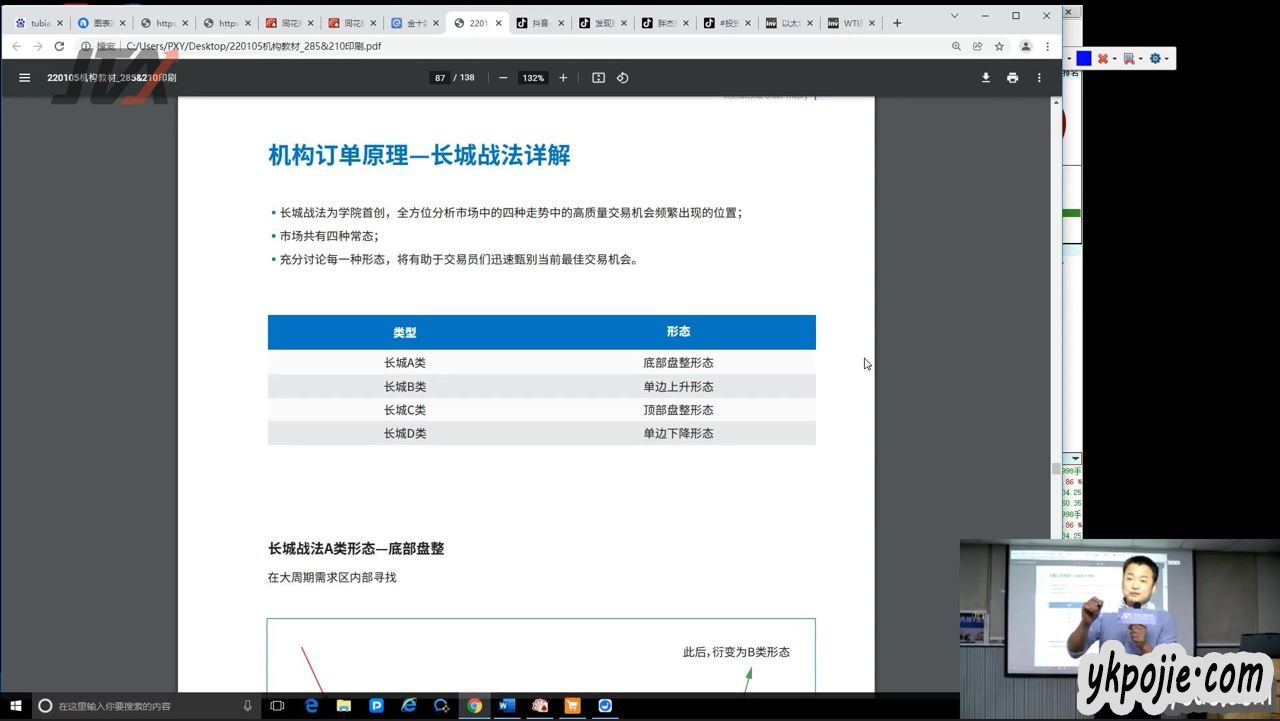Click the page number input field
The image size is (1280, 721).
(440, 78)
